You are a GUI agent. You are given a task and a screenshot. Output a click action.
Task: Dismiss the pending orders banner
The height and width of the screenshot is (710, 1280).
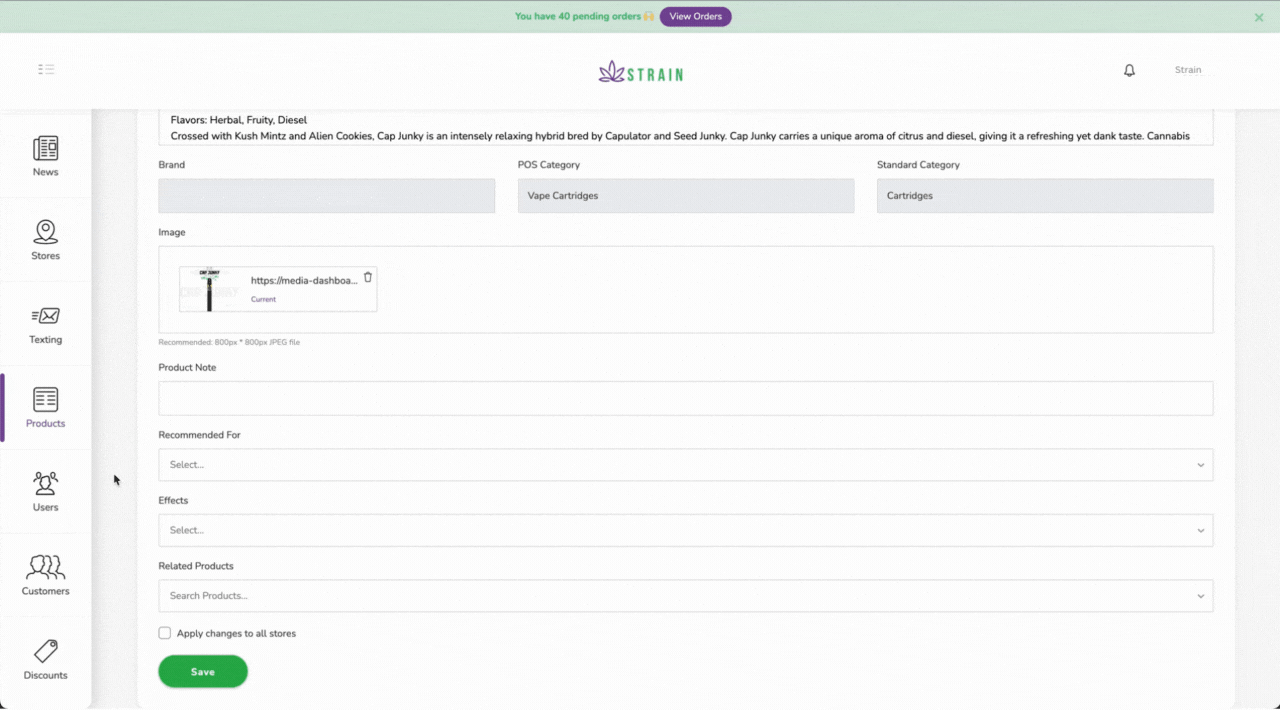(x=1259, y=17)
